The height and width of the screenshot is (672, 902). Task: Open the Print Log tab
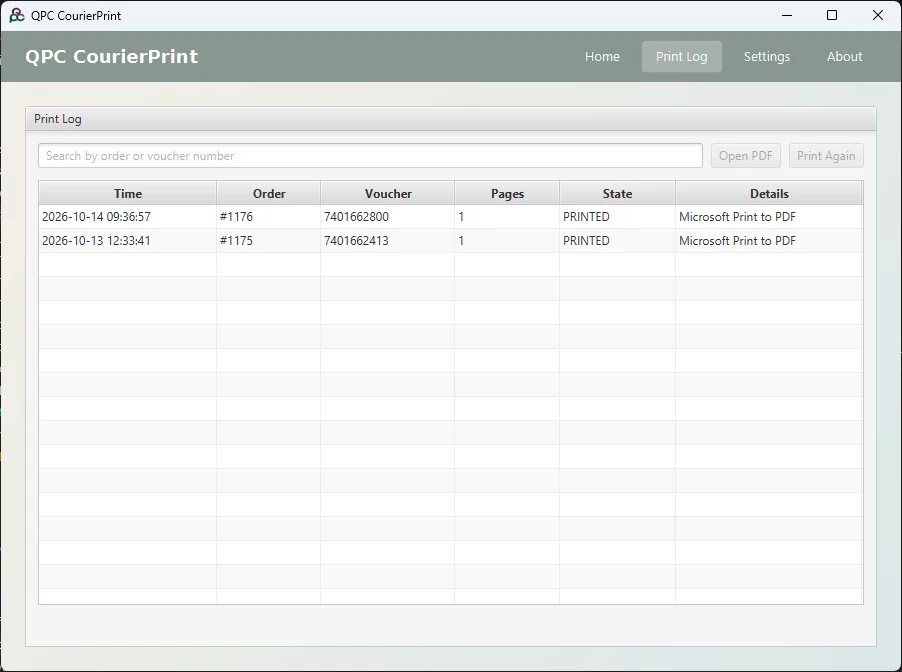[682, 56]
